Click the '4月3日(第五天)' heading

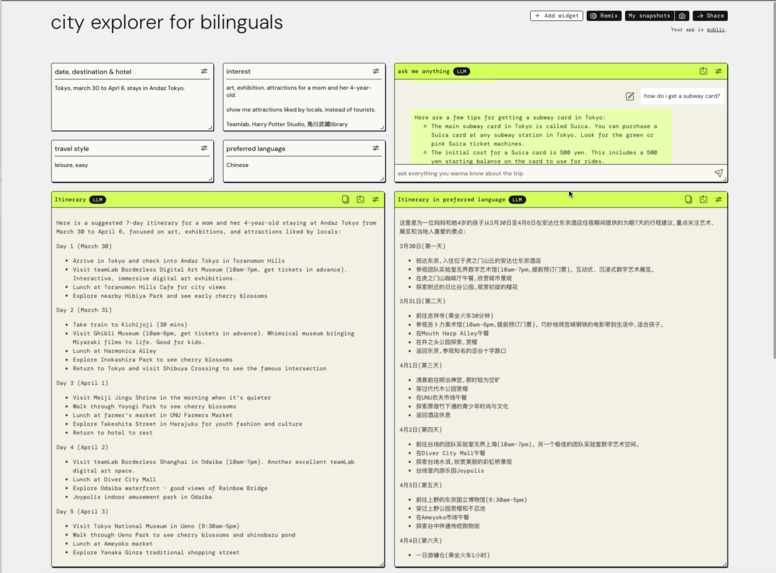(421, 485)
